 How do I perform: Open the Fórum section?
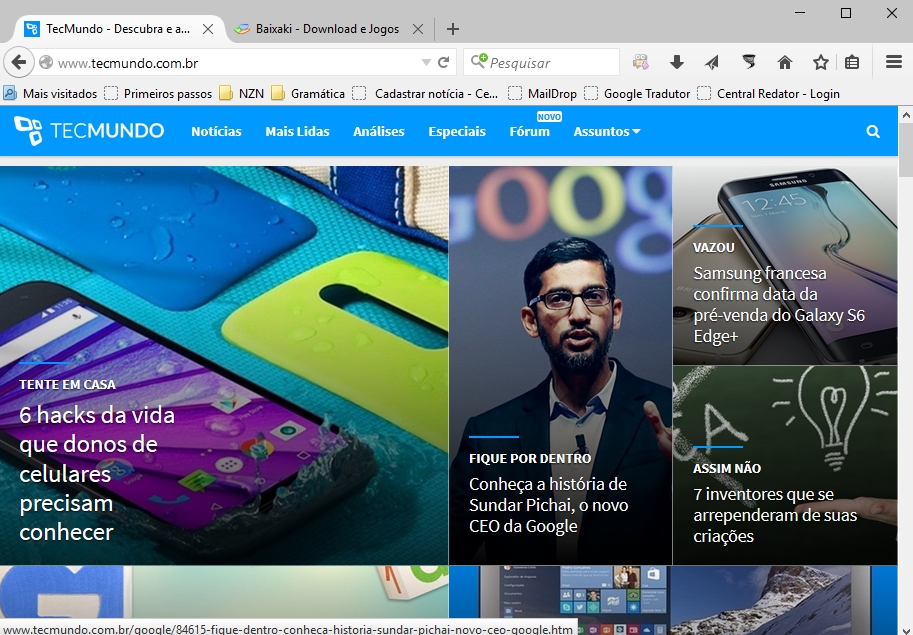[x=529, y=132]
